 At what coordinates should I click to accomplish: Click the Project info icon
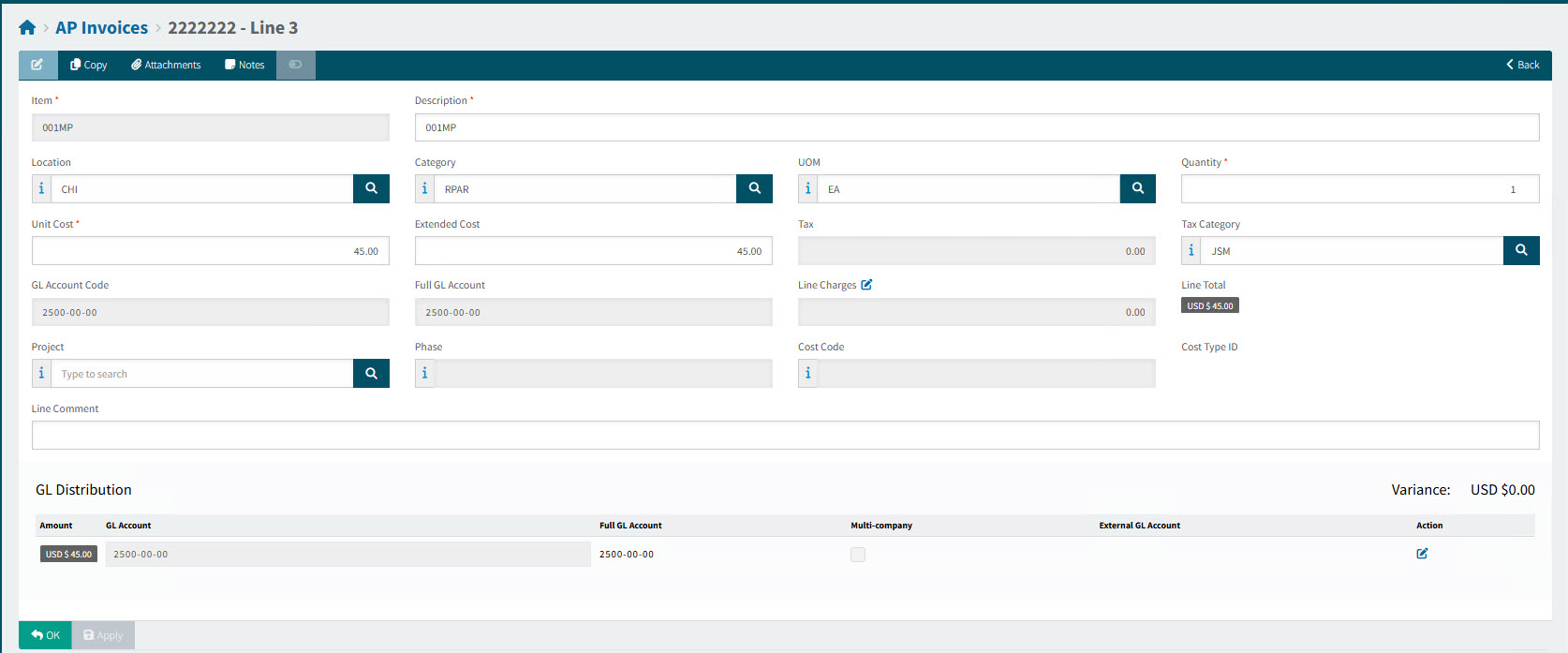[x=41, y=374]
